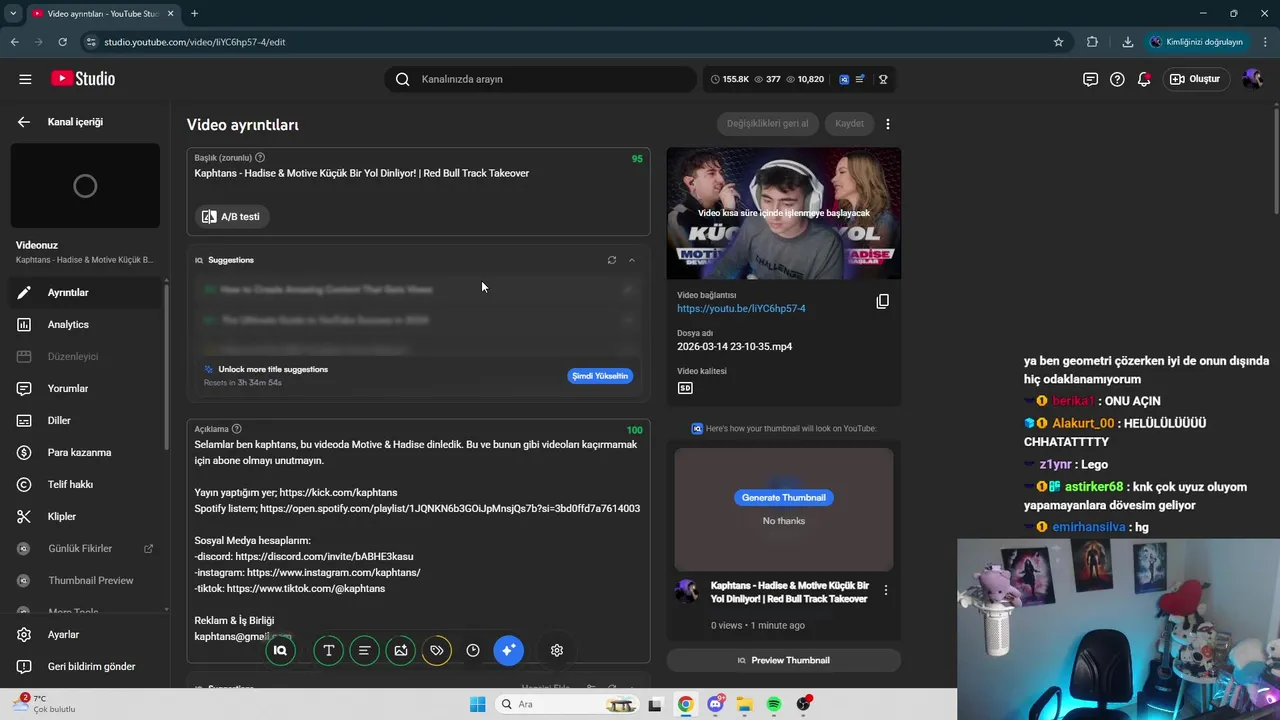Click the title help question mark icon
This screenshot has height=720, width=1280.
point(260,158)
